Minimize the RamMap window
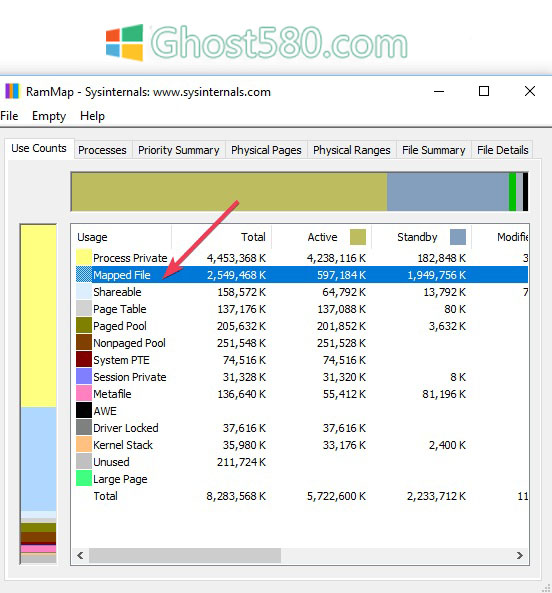 coord(439,91)
